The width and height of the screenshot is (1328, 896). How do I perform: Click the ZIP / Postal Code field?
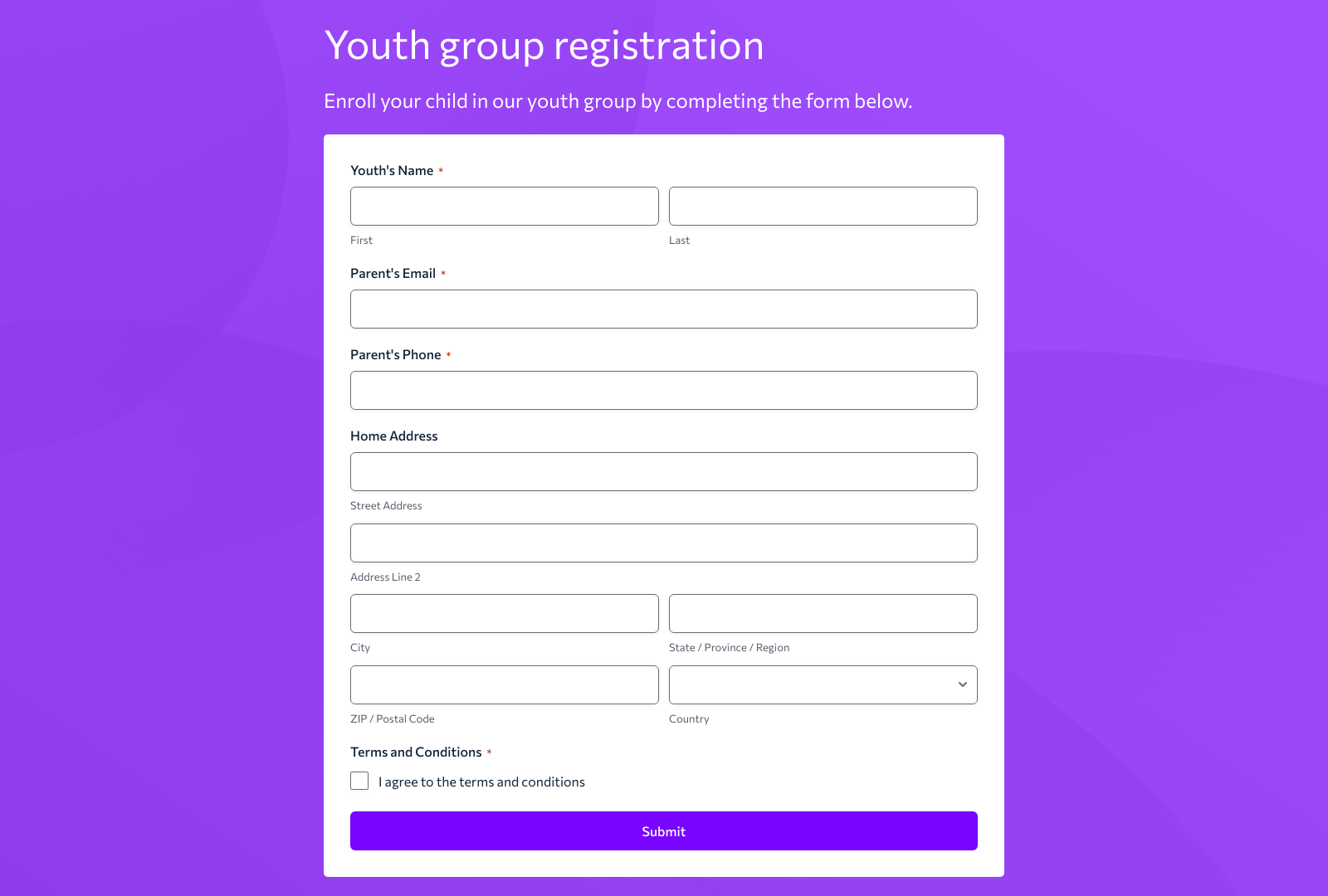pos(504,684)
